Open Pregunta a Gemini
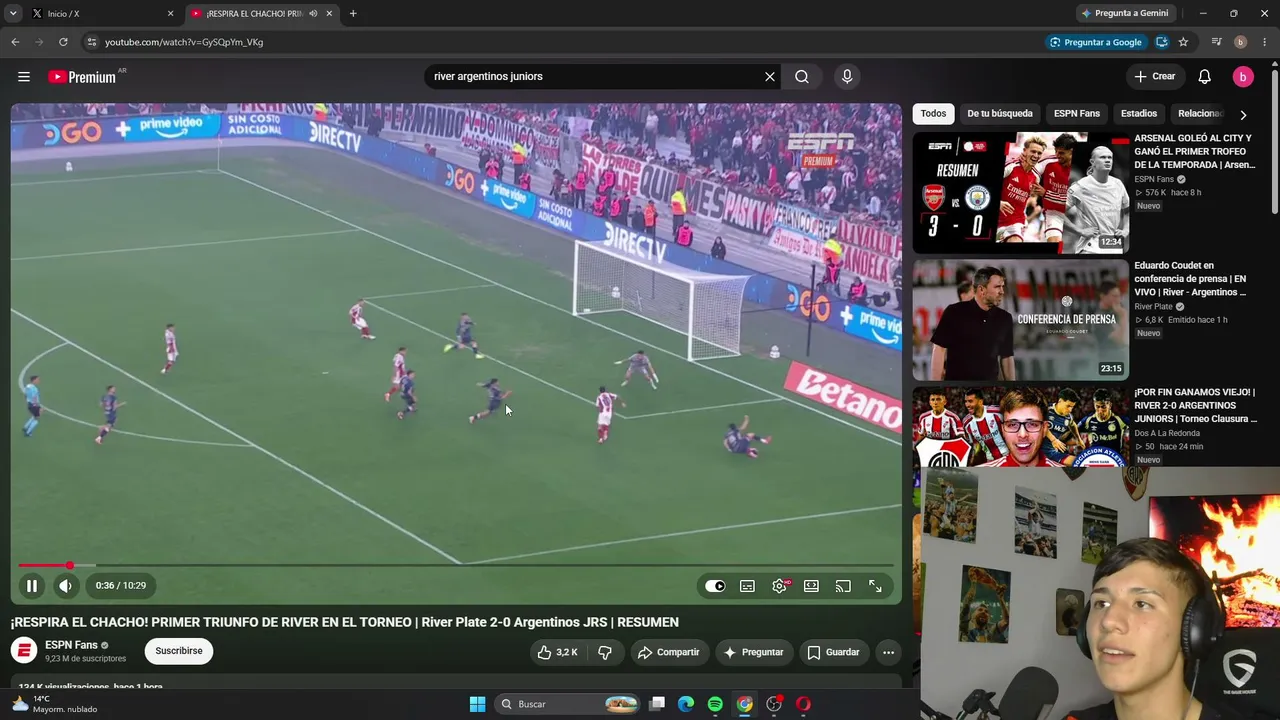Viewport: 1280px width, 720px height. click(x=1124, y=14)
